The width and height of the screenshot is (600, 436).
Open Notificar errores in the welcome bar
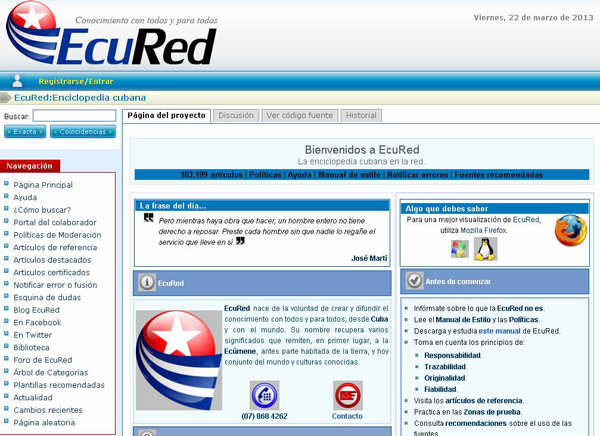[417, 175]
